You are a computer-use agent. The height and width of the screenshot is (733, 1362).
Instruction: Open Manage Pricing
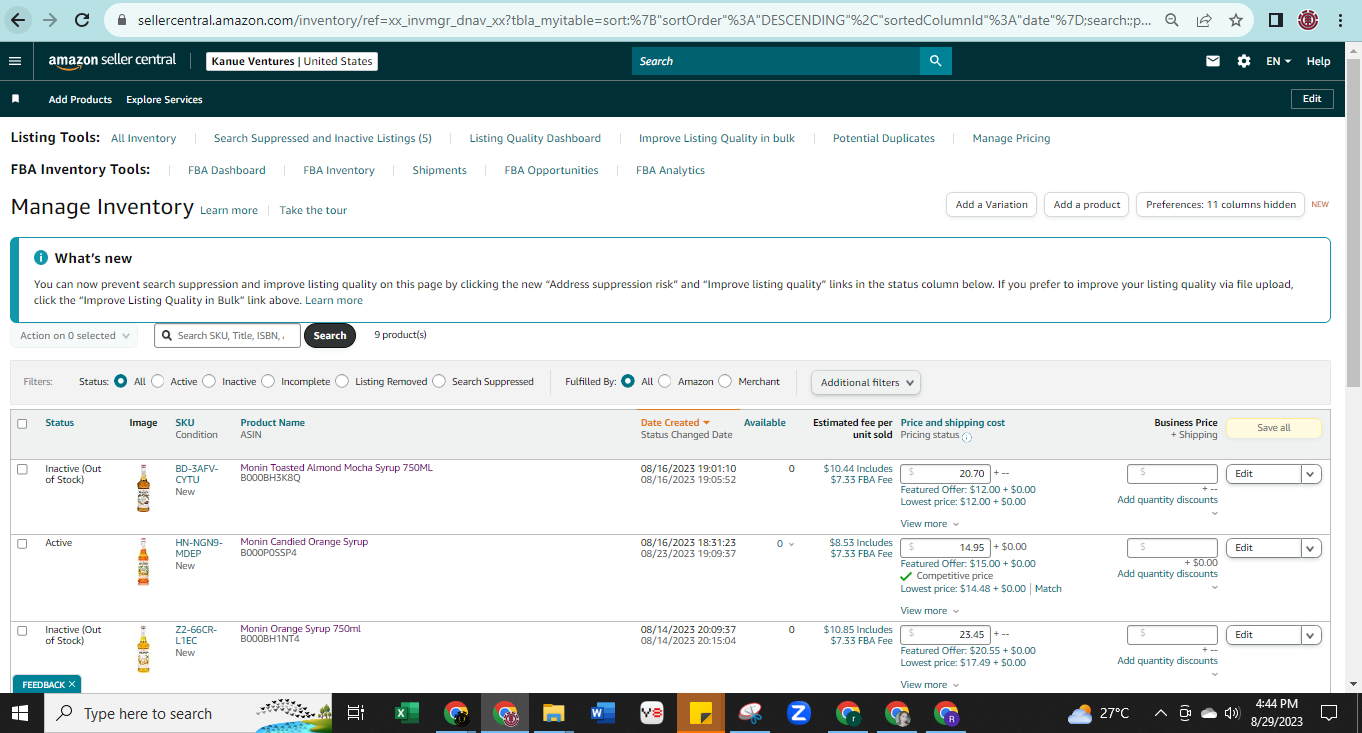click(1011, 138)
